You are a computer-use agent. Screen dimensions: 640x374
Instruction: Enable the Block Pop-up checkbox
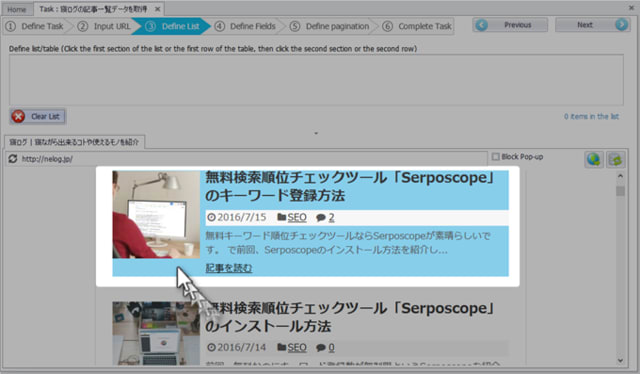pyautogui.click(x=496, y=157)
